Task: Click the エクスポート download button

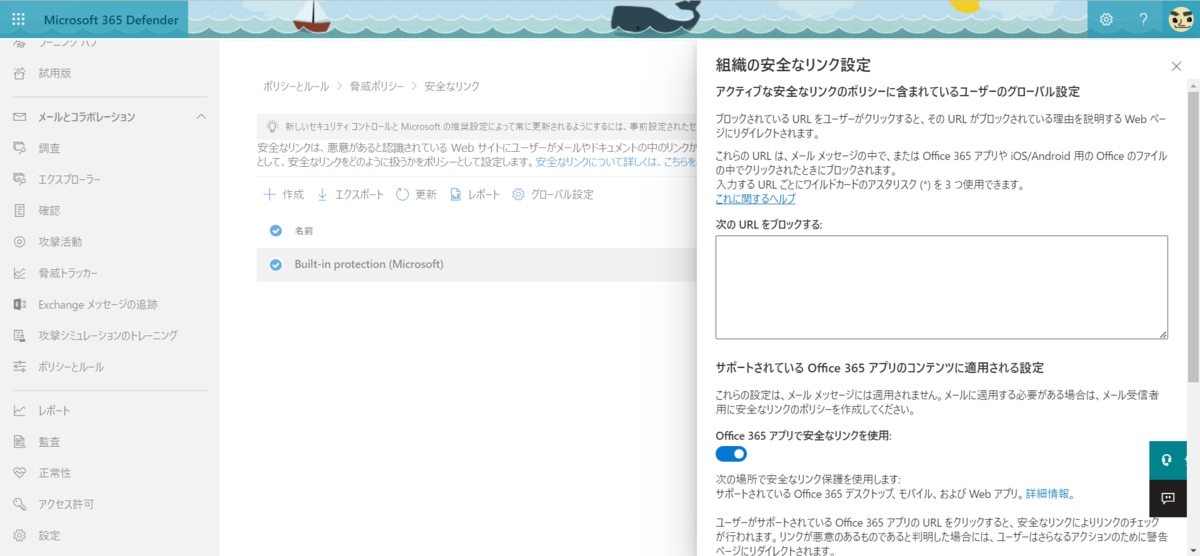Action: coord(350,194)
